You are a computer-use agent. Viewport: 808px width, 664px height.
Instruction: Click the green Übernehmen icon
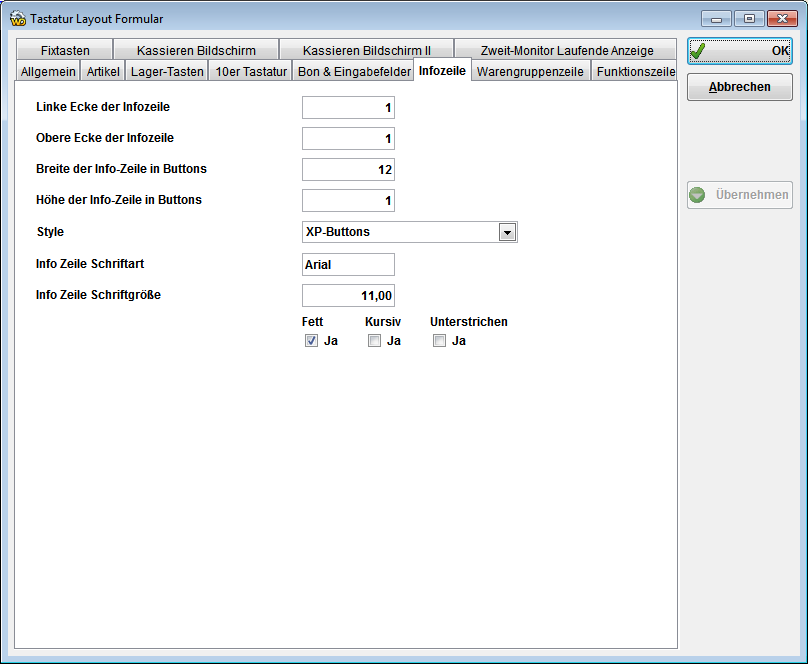(x=697, y=195)
